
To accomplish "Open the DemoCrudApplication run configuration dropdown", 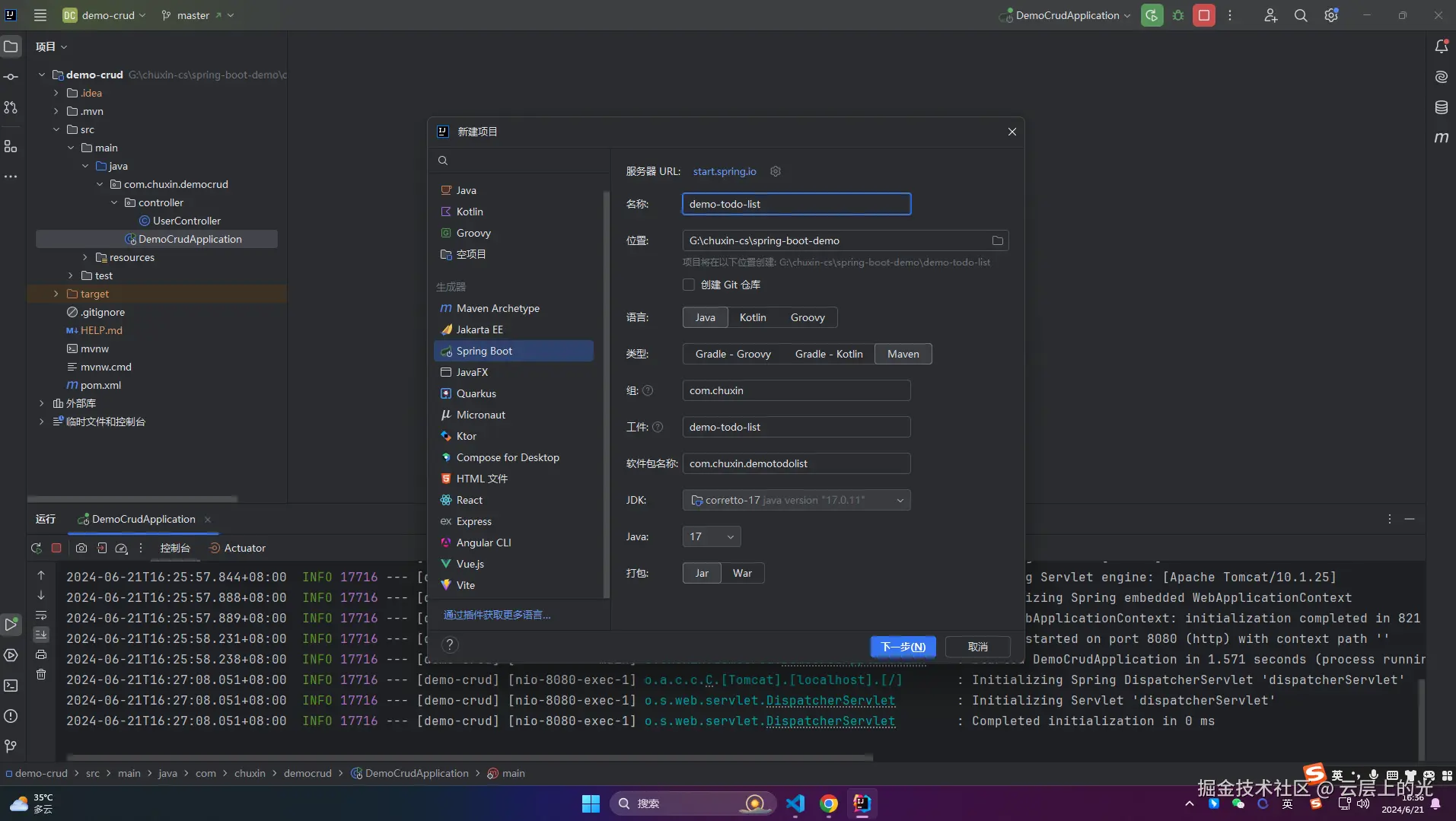I will tap(1065, 15).
